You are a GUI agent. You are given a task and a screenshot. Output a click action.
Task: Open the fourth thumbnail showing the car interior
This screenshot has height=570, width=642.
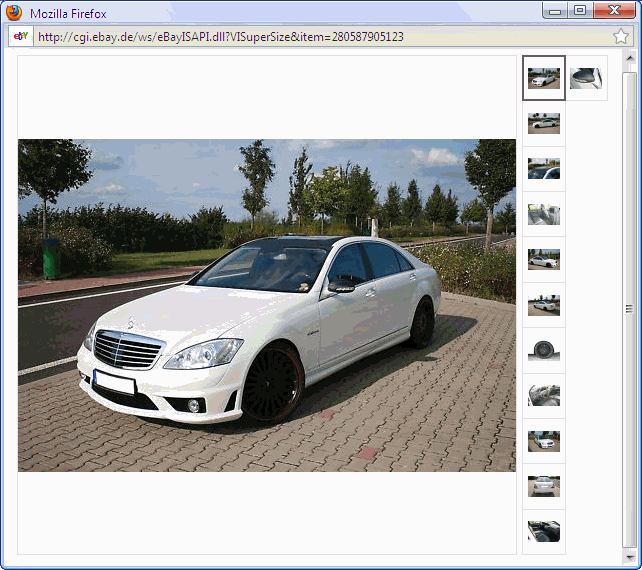(x=544, y=214)
